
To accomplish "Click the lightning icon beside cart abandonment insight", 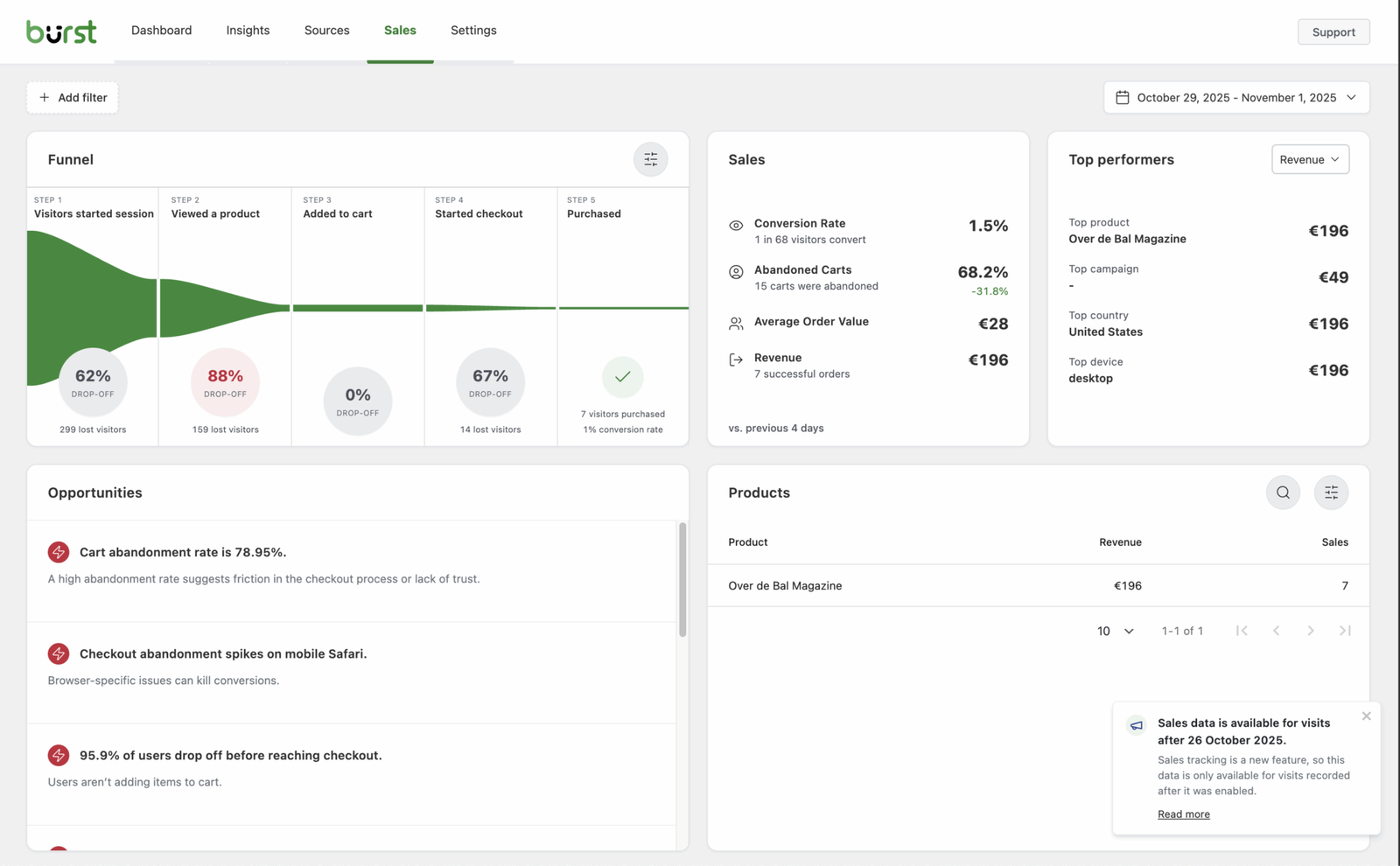I will point(58,552).
